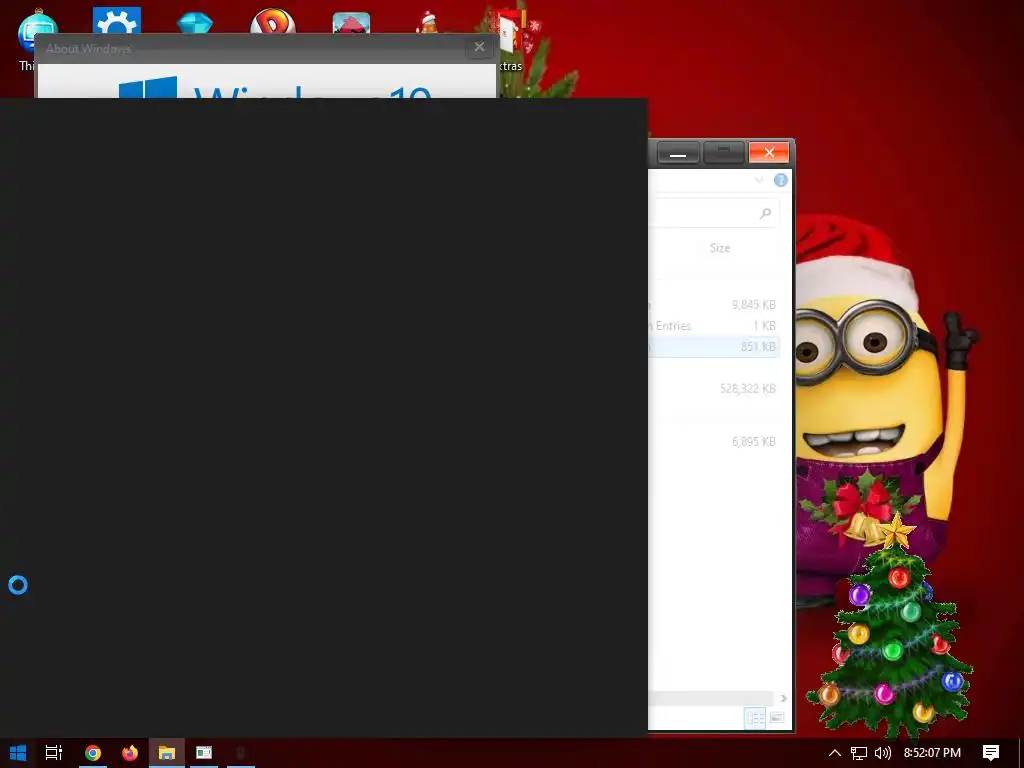Click the horizontal scrollbar track in File Explorer

[712, 698]
